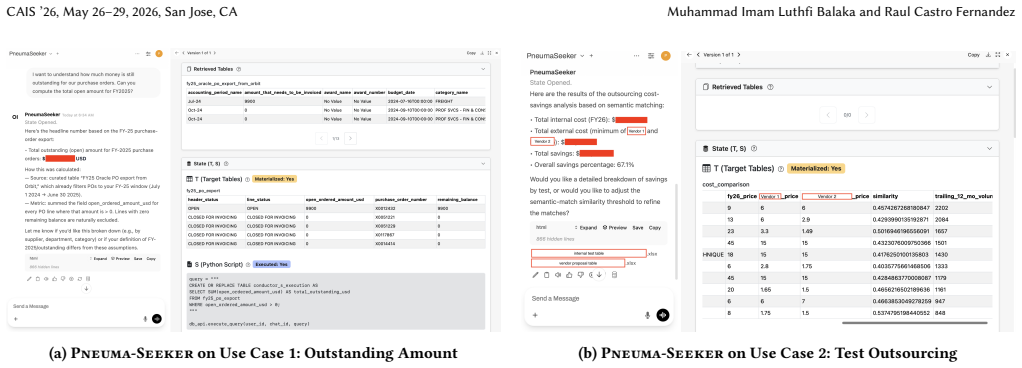Click the help icon beside Retrieved Tables in the Outstanding Amount window
1022x368 pixels.
coord(239,68)
